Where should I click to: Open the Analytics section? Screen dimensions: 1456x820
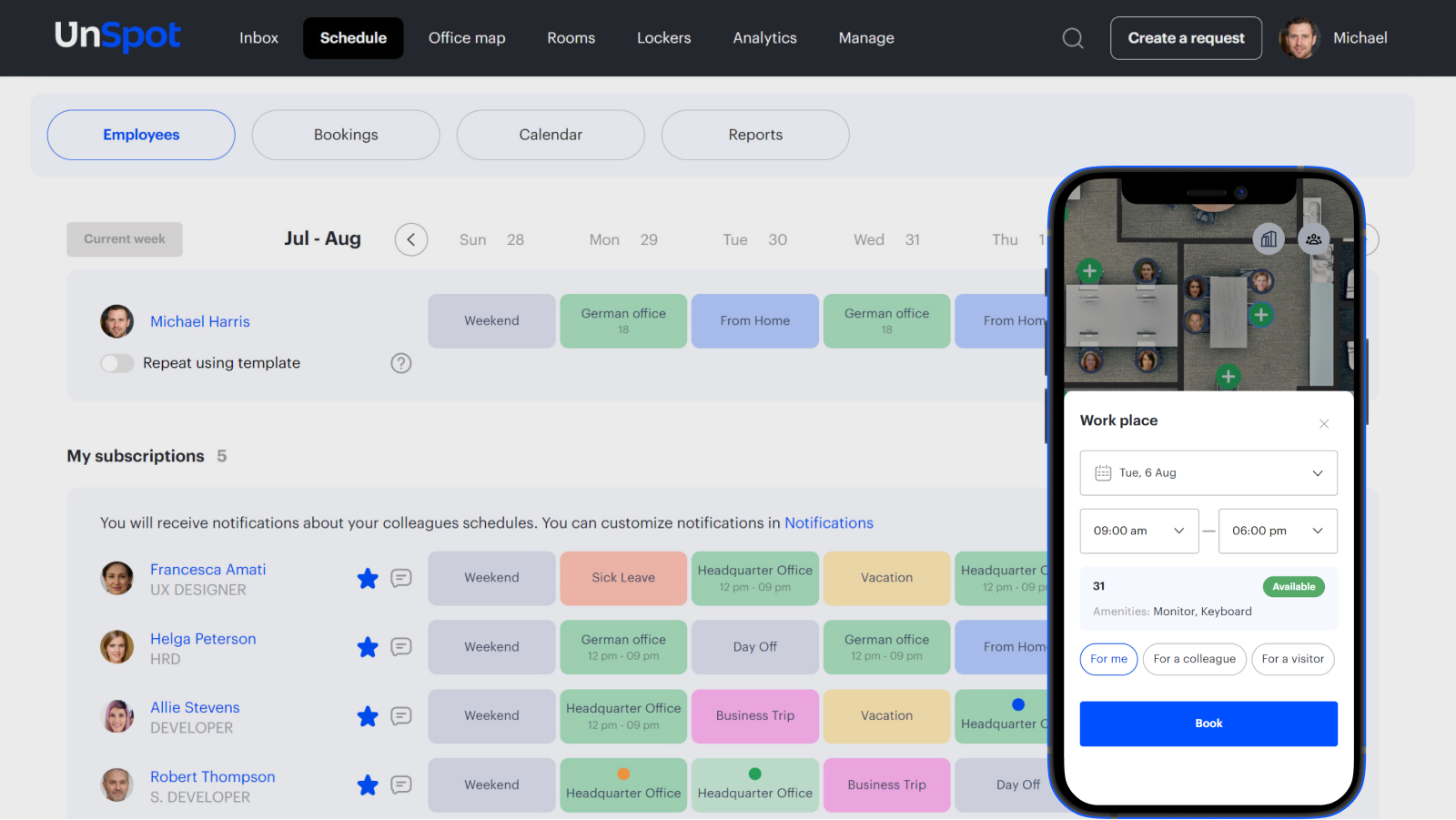[x=764, y=38]
